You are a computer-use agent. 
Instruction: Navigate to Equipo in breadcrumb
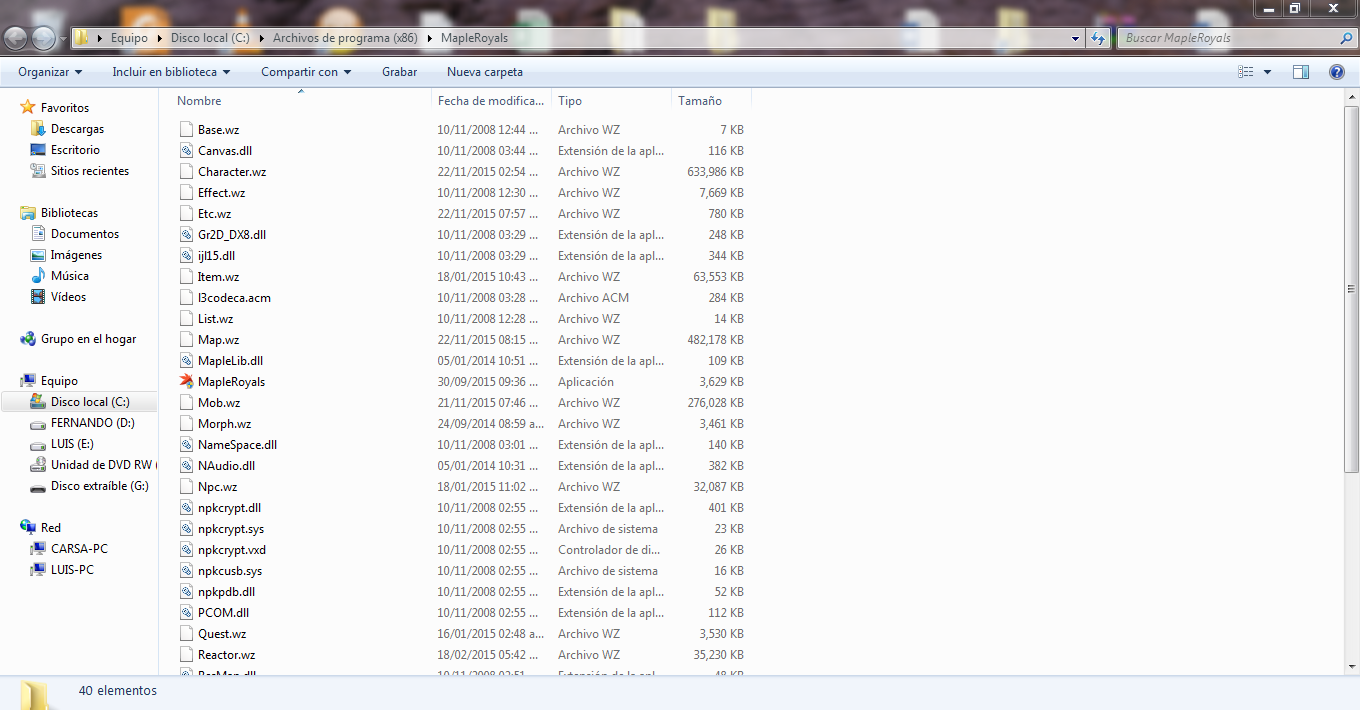129,38
